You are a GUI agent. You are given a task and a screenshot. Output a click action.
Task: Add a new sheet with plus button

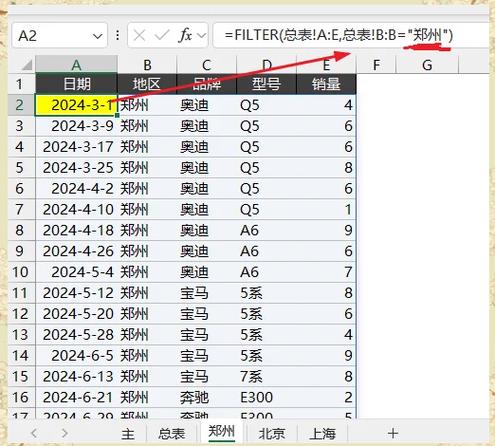pos(393,433)
